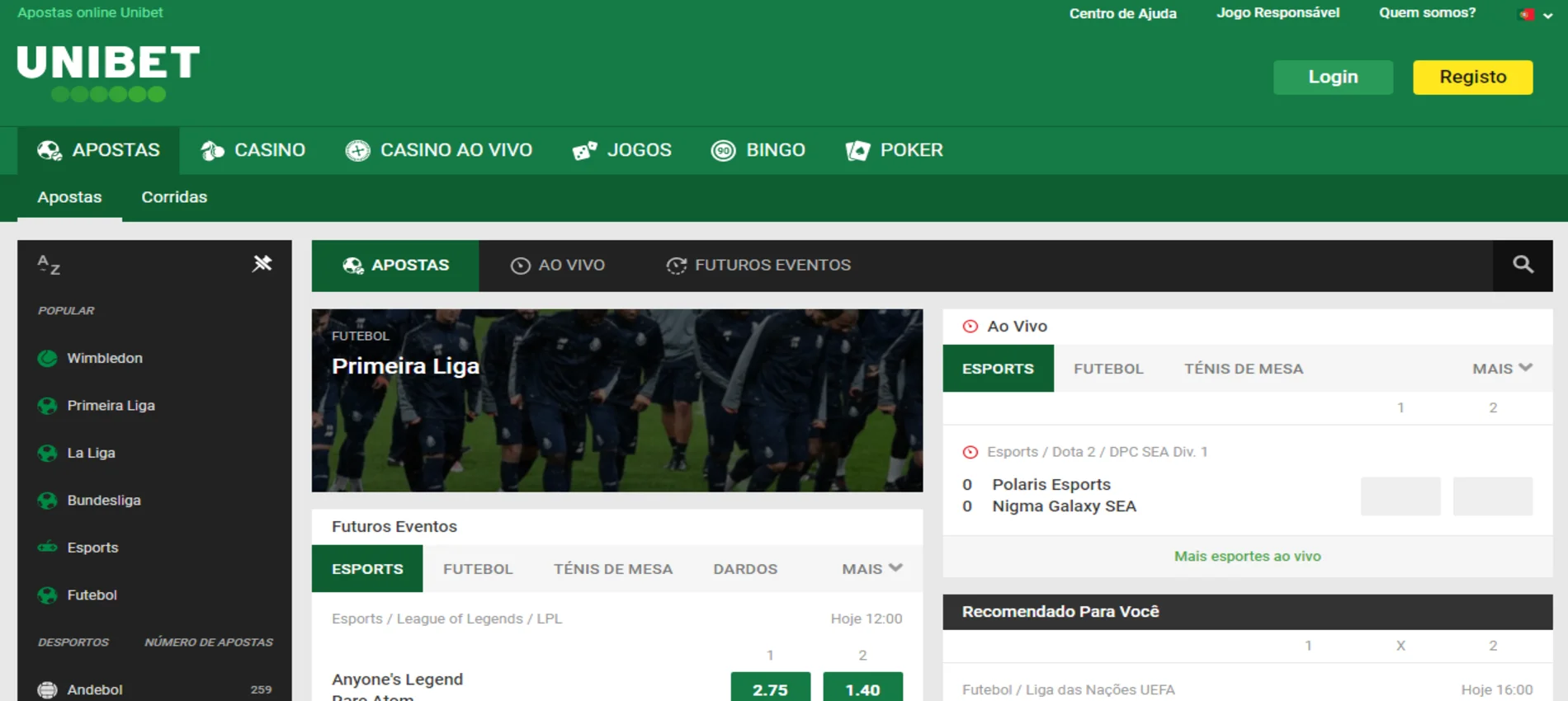The width and height of the screenshot is (1568, 701).
Task: Open the APOSTAS main navigation item
Action: (x=98, y=150)
